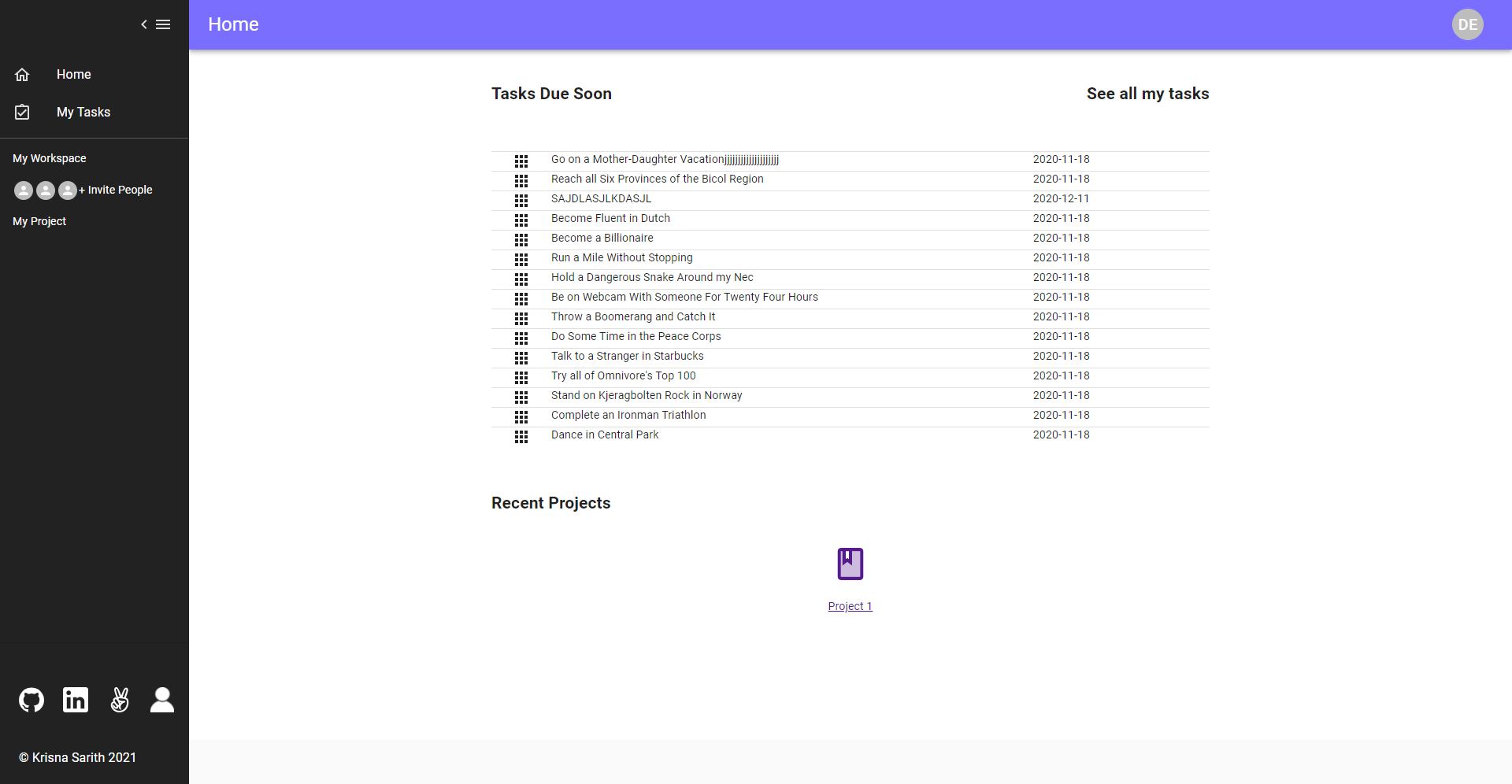The width and height of the screenshot is (1512, 784).
Task: Click the Project 1 bookmark book icon
Action: coord(850,564)
